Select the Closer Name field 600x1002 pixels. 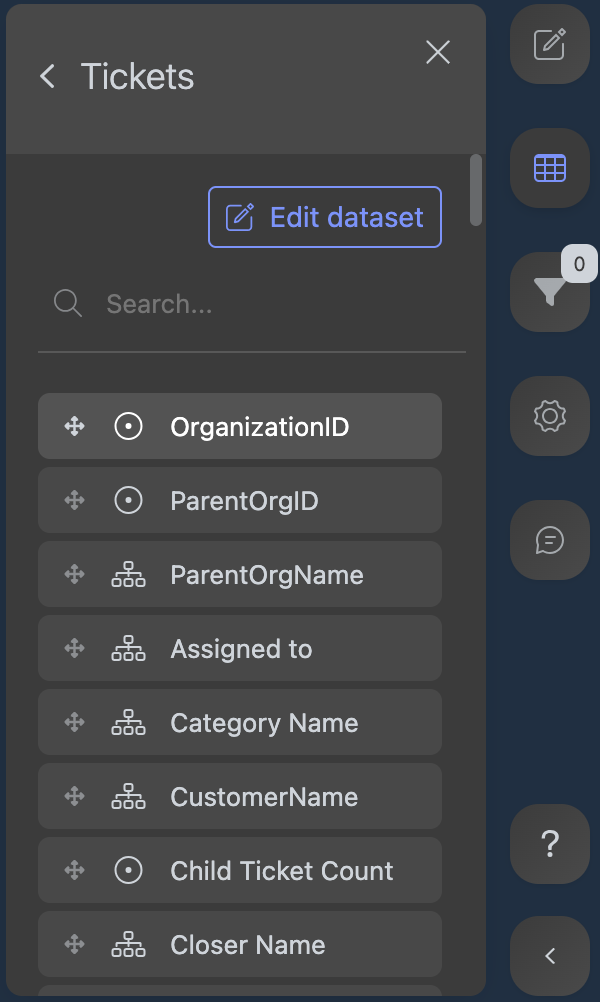[240, 944]
